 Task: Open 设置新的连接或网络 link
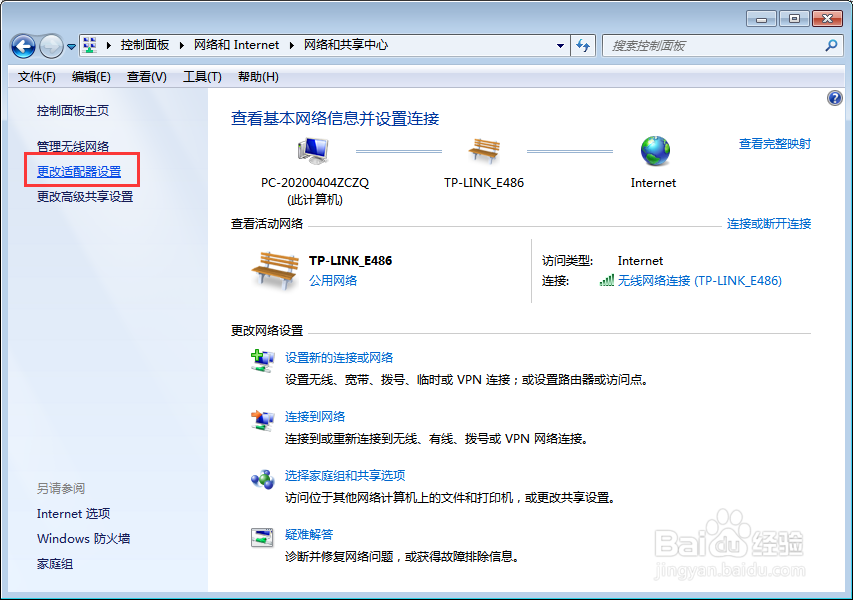(x=339, y=358)
